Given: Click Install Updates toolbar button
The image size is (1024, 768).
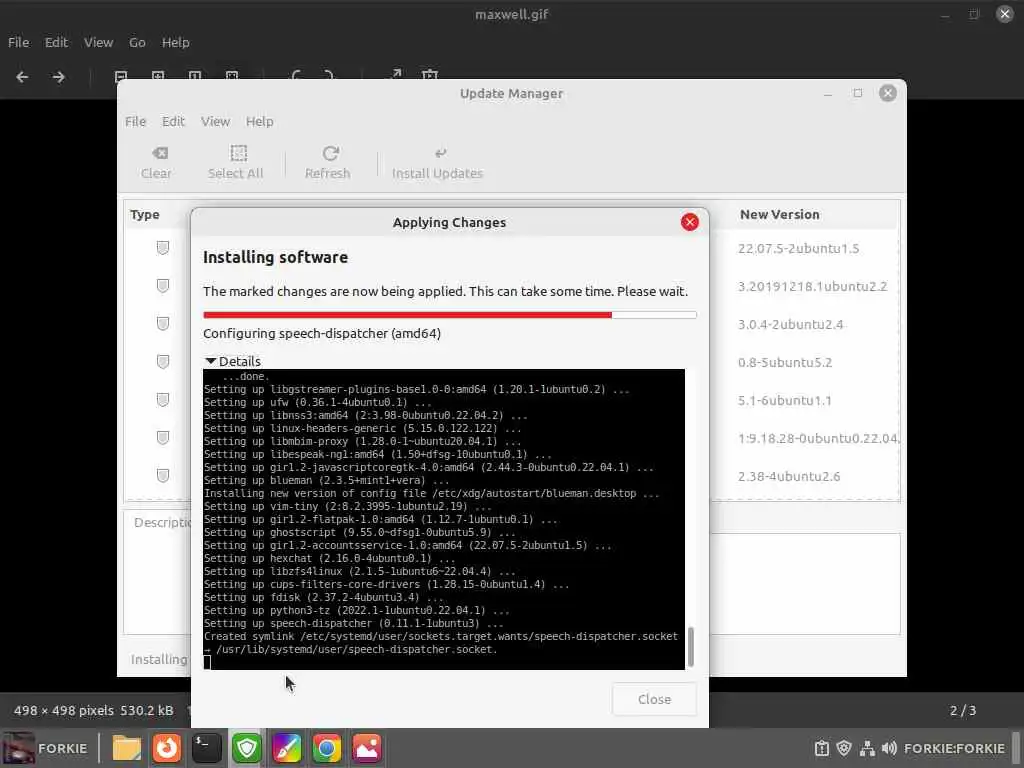Looking at the screenshot, I should pos(438,163).
